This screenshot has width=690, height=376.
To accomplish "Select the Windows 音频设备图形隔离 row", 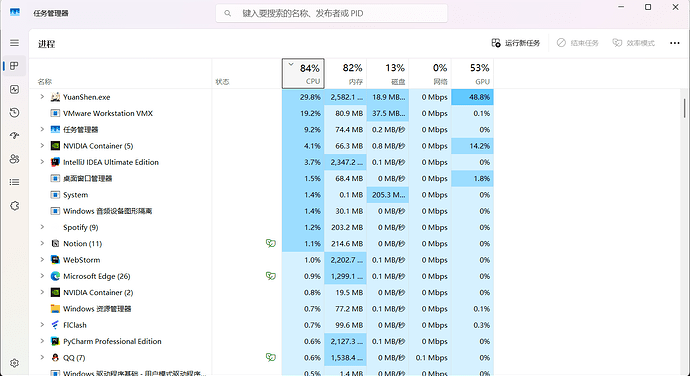I will click(261, 211).
